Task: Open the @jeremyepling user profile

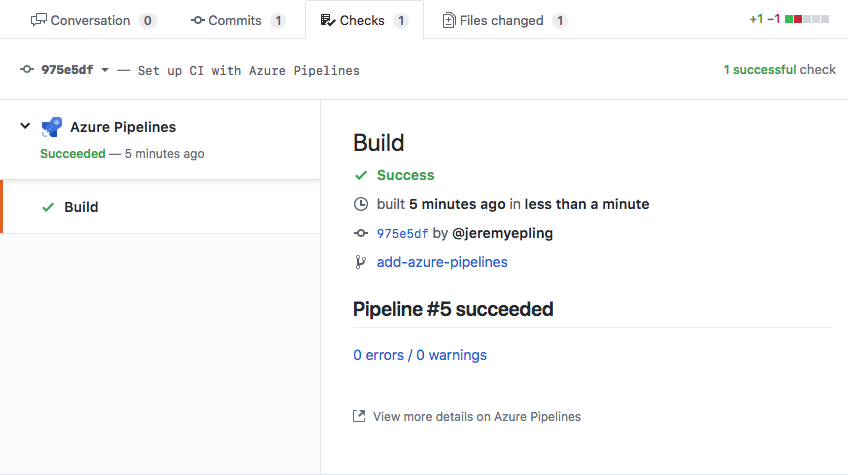Action: (x=502, y=233)
